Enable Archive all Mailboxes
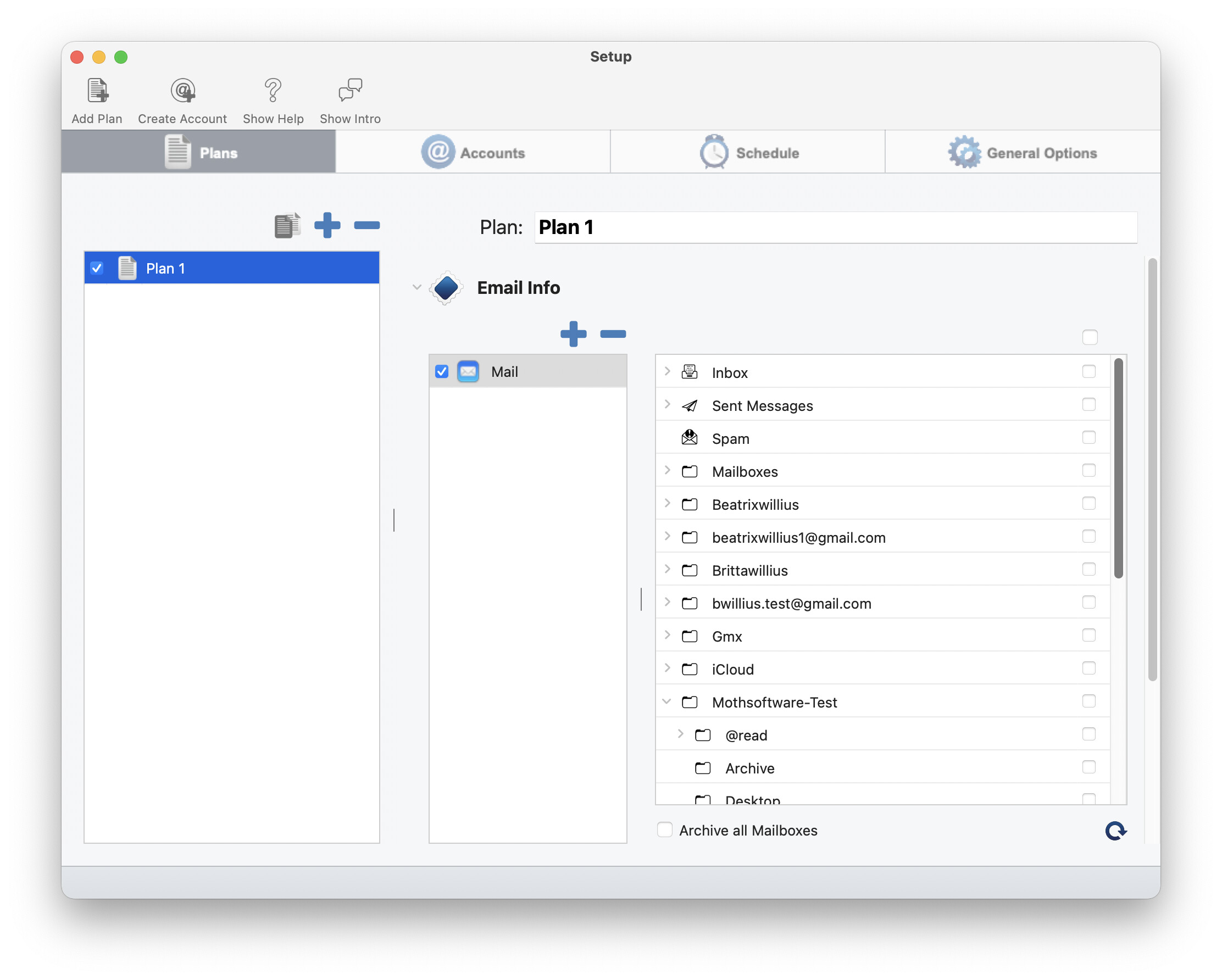1222x980 pixels. pyautogui.click(x=664, y=830)
